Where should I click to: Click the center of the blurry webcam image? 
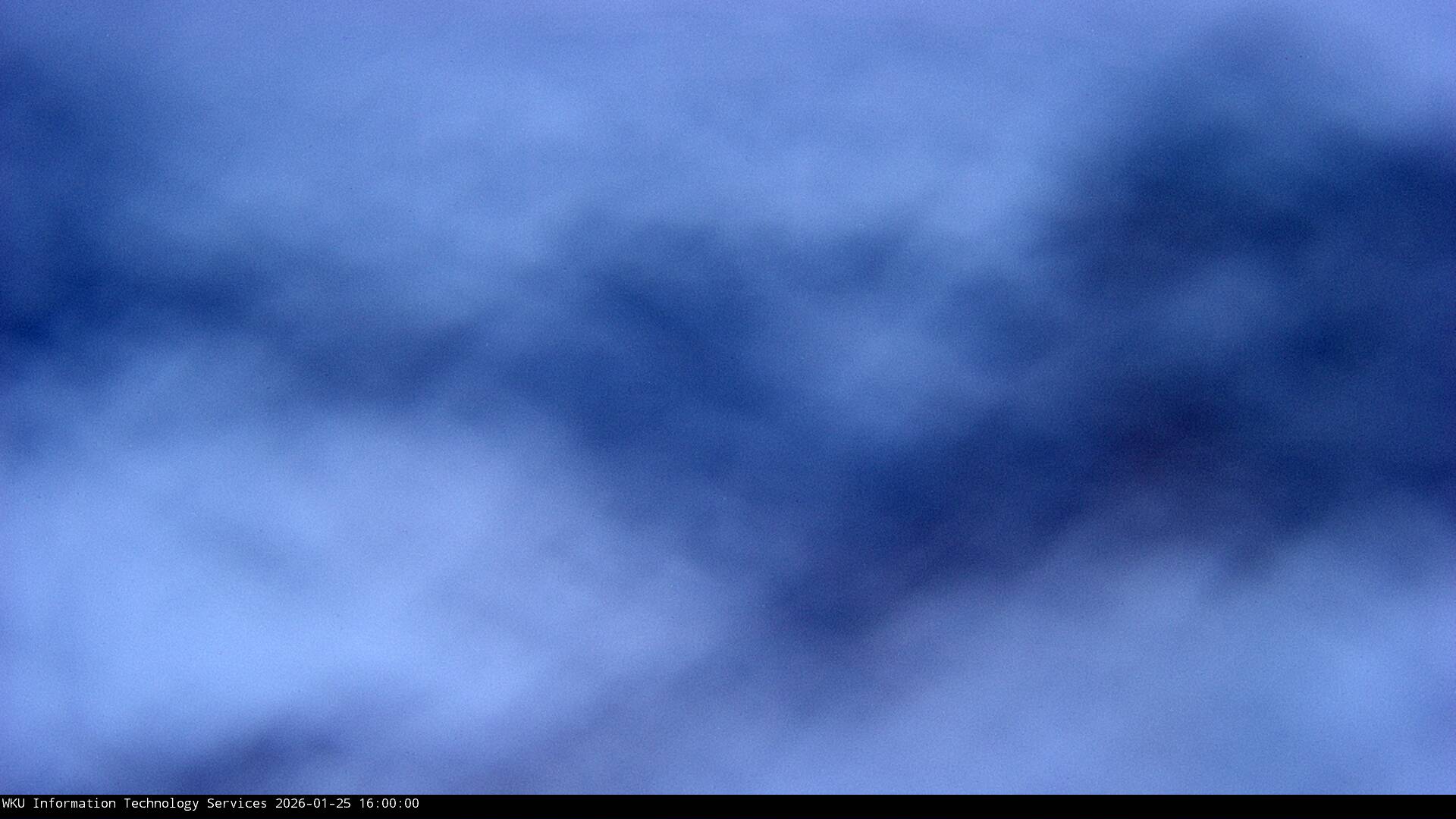(x=728, y=397)
